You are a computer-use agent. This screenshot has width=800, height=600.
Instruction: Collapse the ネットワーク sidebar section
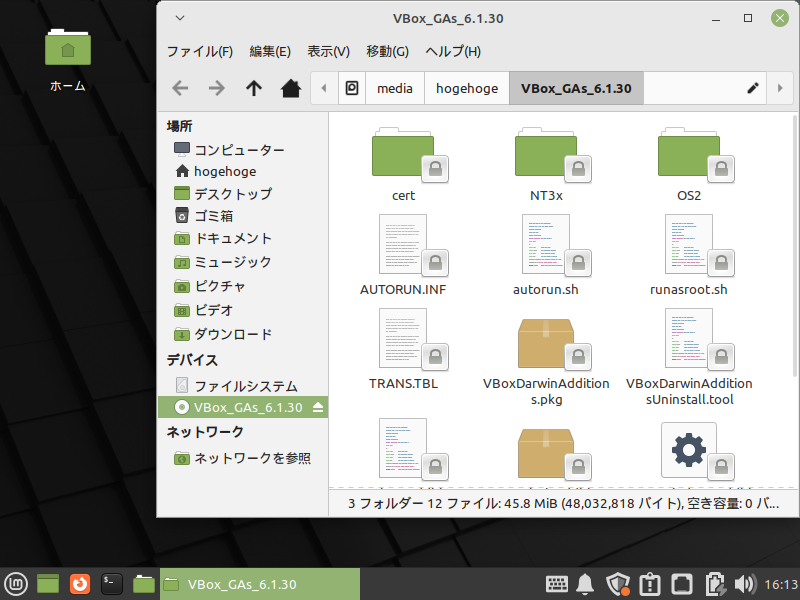pos(205,432)
